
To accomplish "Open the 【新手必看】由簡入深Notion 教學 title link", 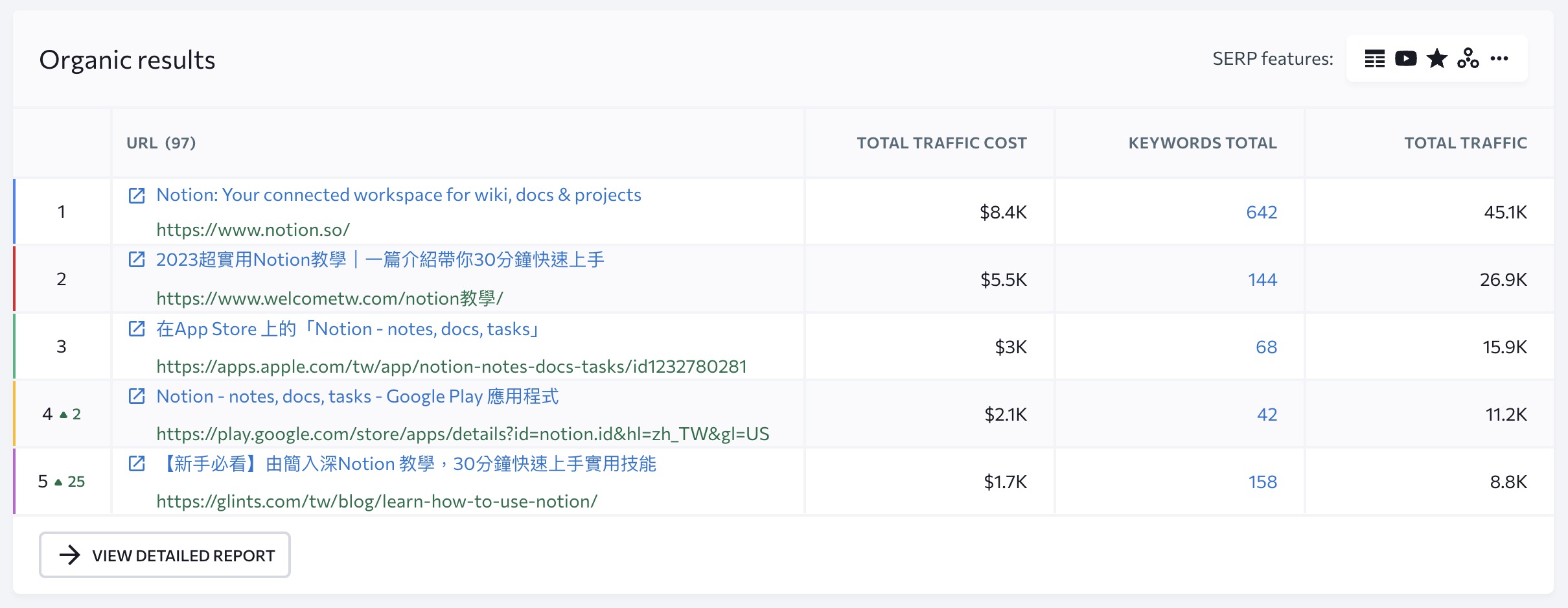I will point(406,464).
